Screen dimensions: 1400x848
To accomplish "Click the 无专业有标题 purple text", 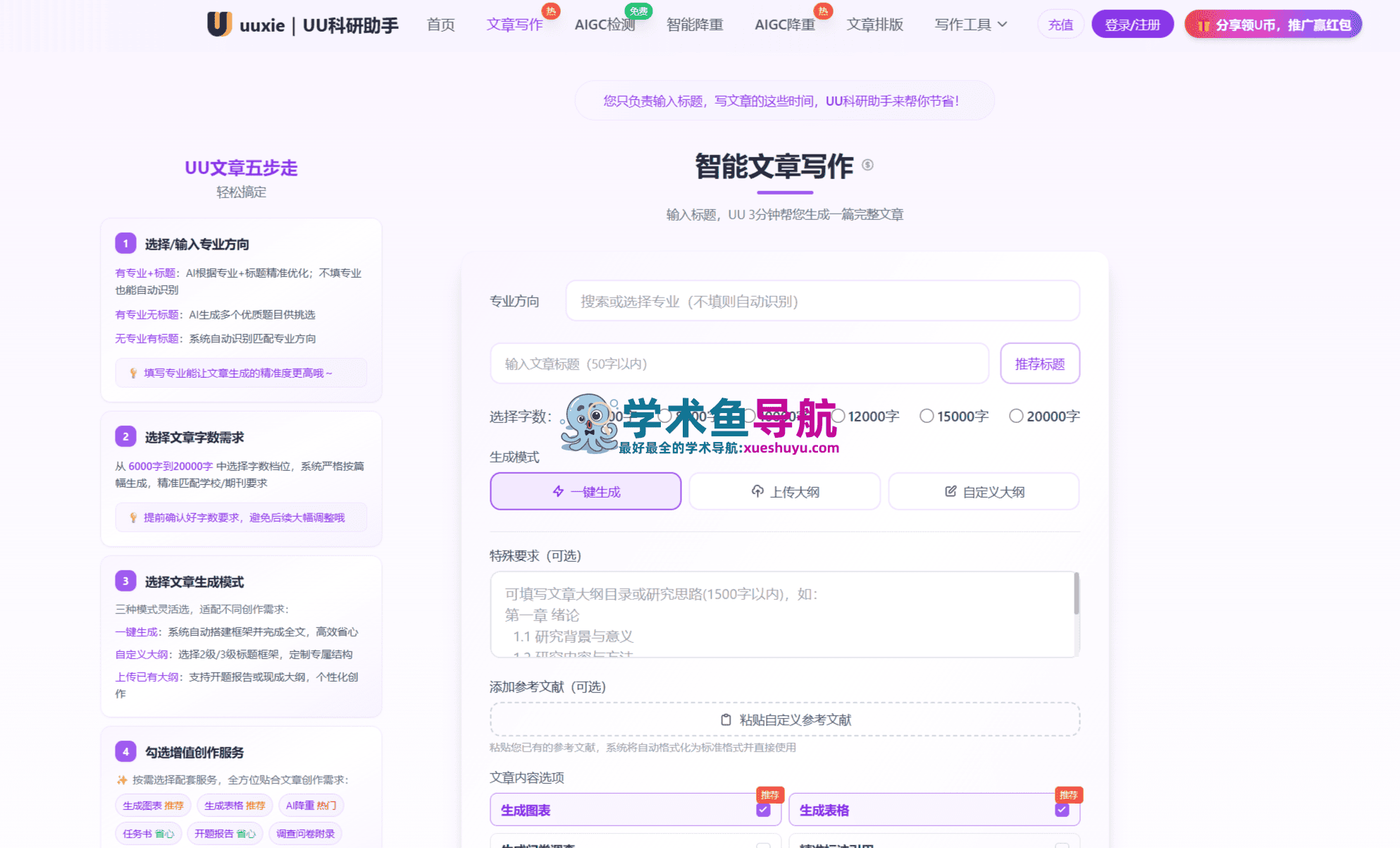I will [x=147, y=338].
